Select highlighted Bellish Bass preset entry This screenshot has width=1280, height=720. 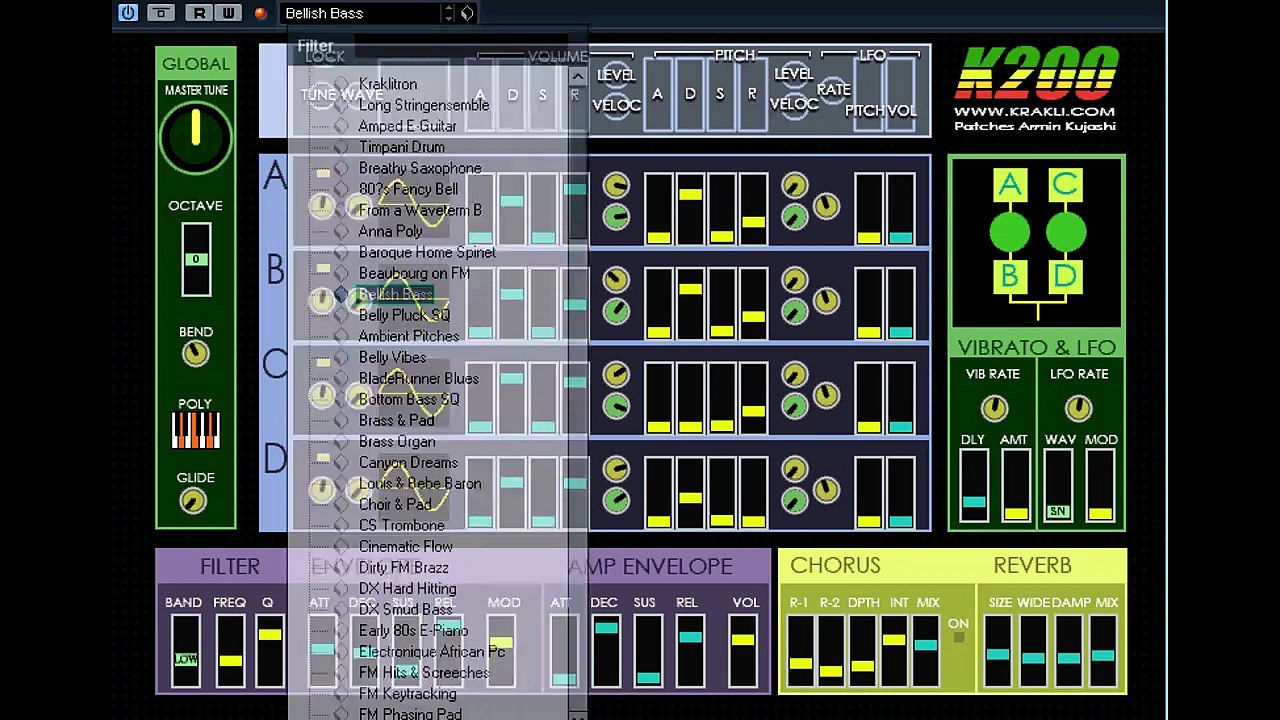click(396, 294)
